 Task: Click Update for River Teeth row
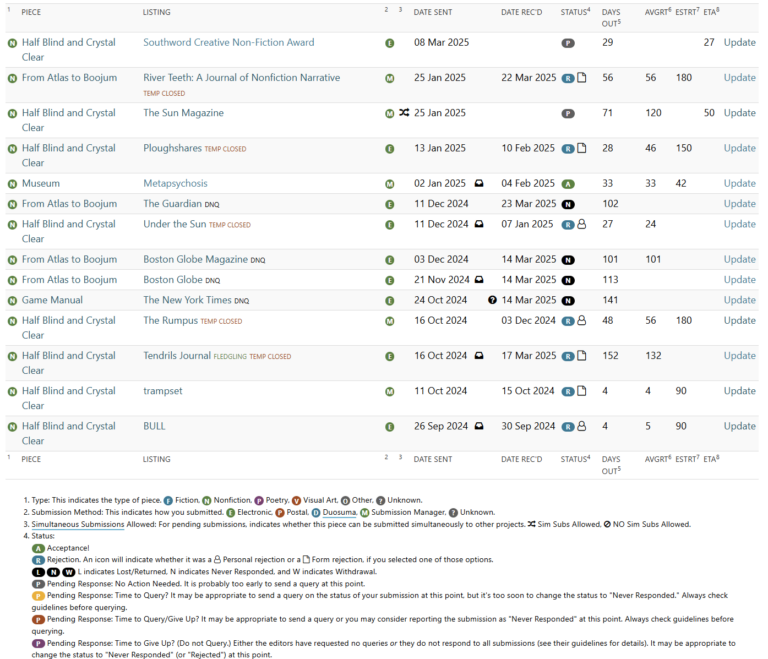[x=740, y=78]
